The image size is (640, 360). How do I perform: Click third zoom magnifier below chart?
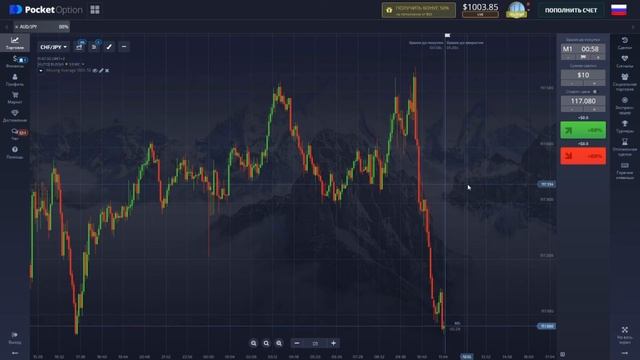point(279,343)
